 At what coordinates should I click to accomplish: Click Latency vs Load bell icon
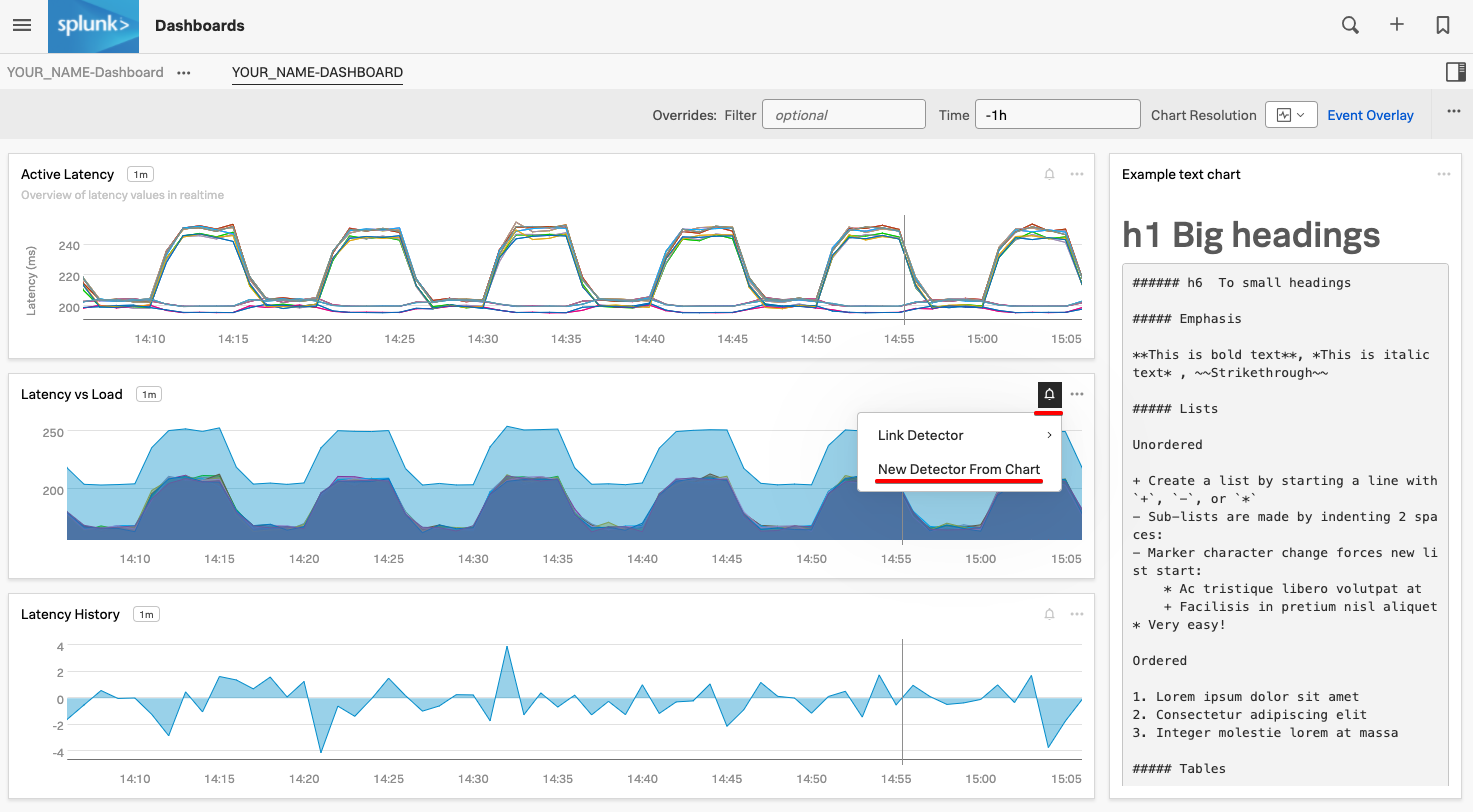1049,394
